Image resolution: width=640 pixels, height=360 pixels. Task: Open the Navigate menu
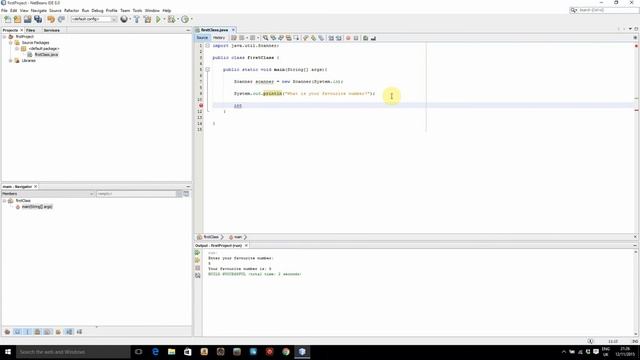point(39,11)
